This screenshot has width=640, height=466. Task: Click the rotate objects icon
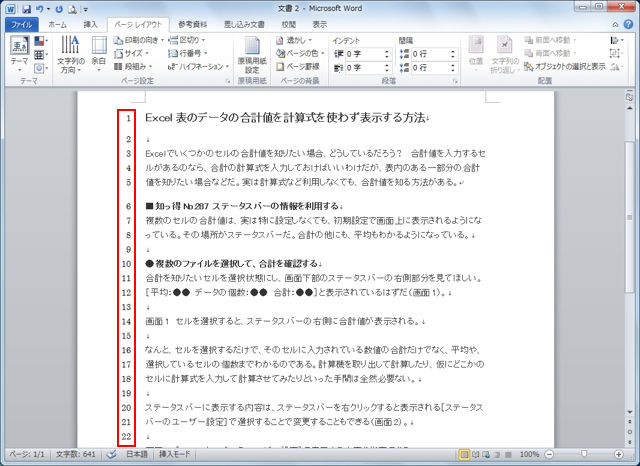[x=616, y=66]
